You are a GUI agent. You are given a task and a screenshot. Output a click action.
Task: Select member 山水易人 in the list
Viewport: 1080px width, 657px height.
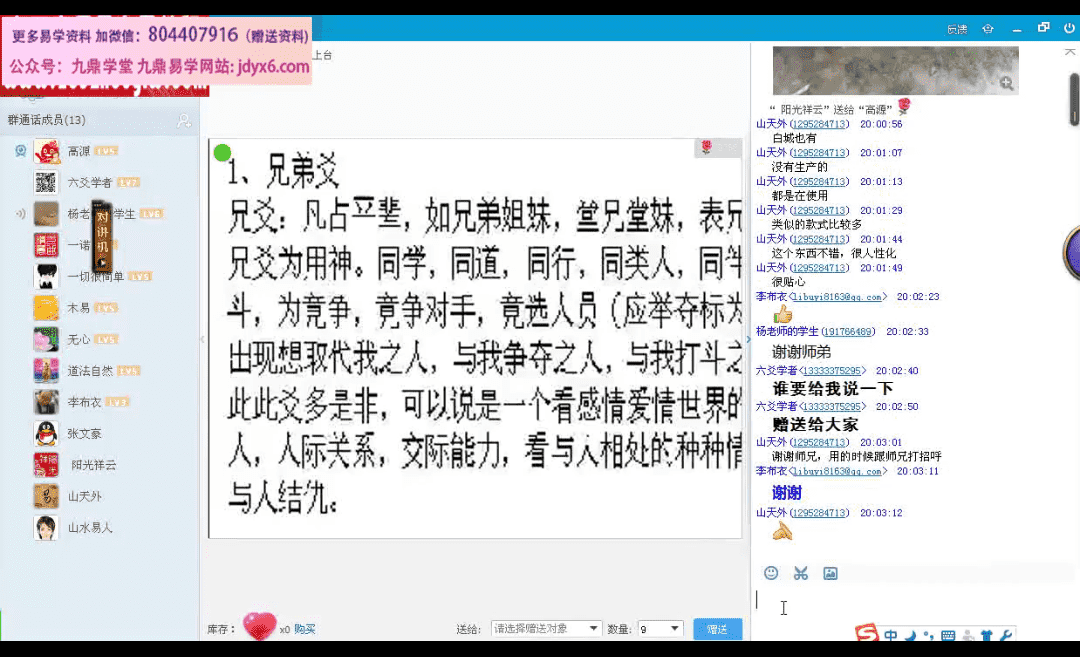pyautogui.click(x=89, y=527)
